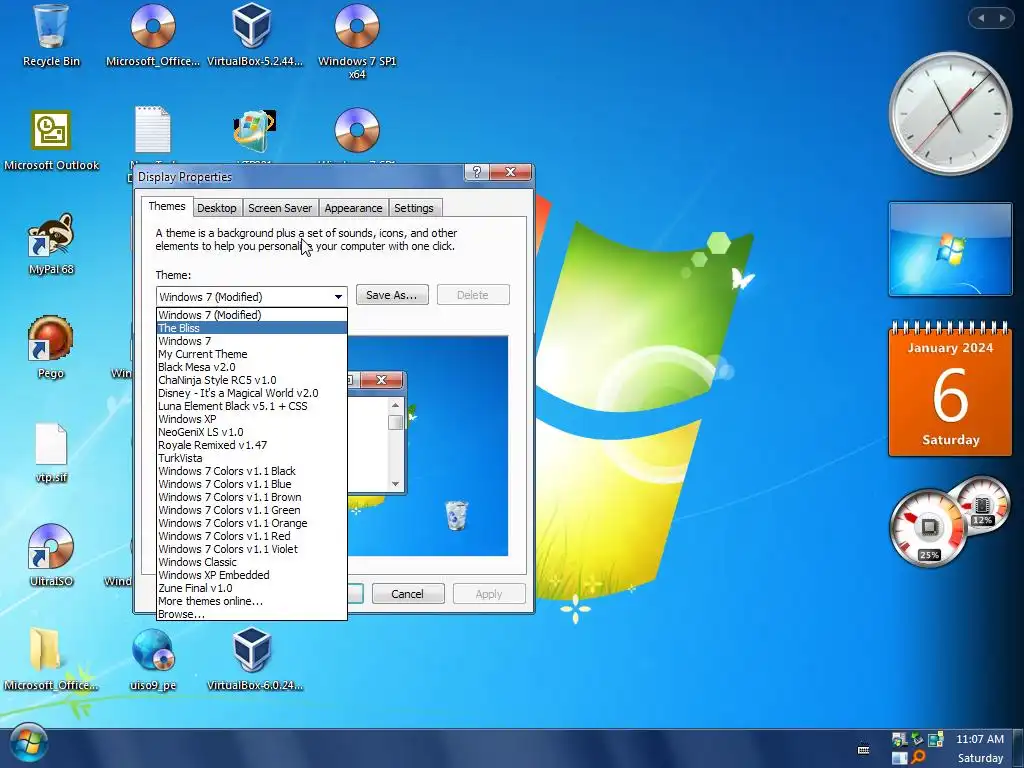Choose 'Disney - It's a Magical World v2.0'
This screenshot has width=1024, height=768.
tap(251, 393)
